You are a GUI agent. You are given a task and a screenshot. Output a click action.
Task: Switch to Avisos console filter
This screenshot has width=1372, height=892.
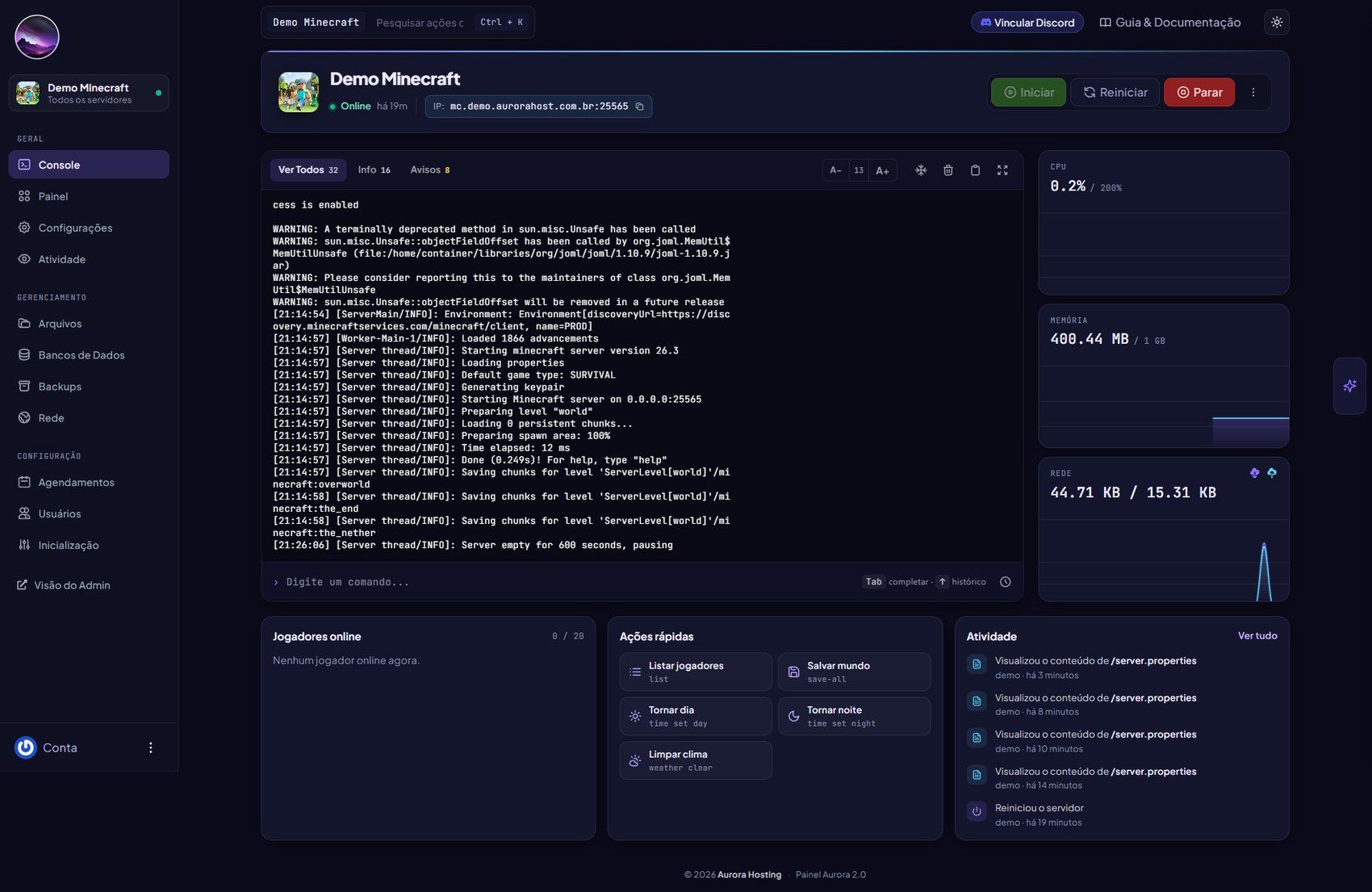point(429,170)
